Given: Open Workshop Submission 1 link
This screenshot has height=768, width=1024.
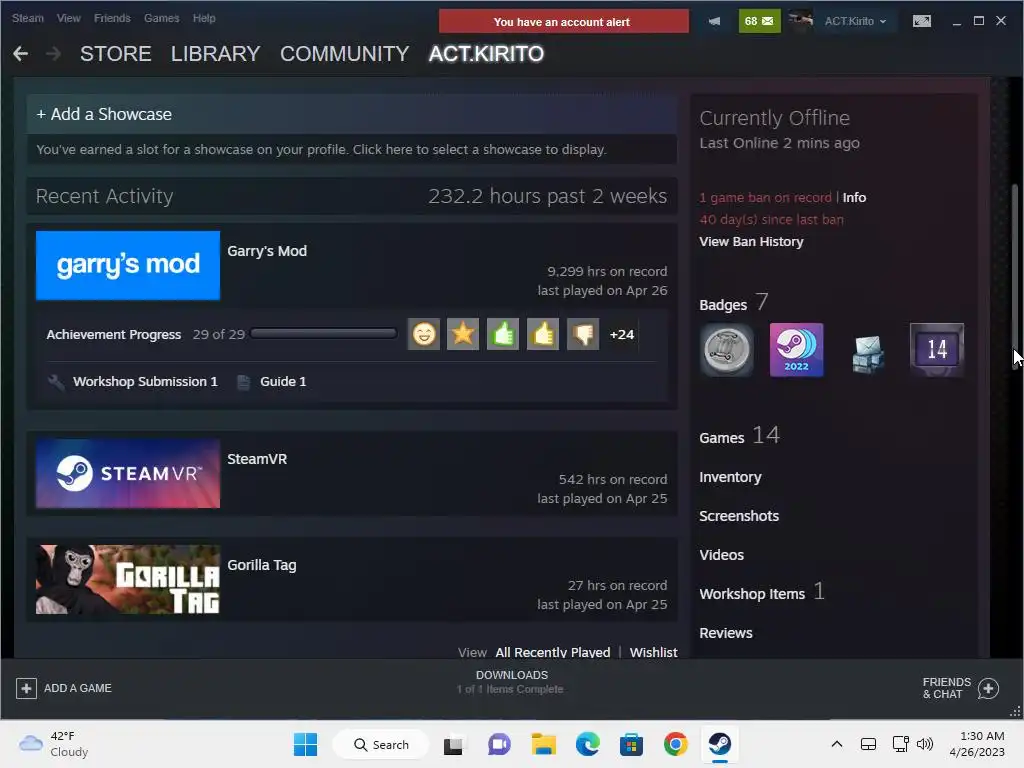Looking at the screenshot, I should tap(145, 381).
